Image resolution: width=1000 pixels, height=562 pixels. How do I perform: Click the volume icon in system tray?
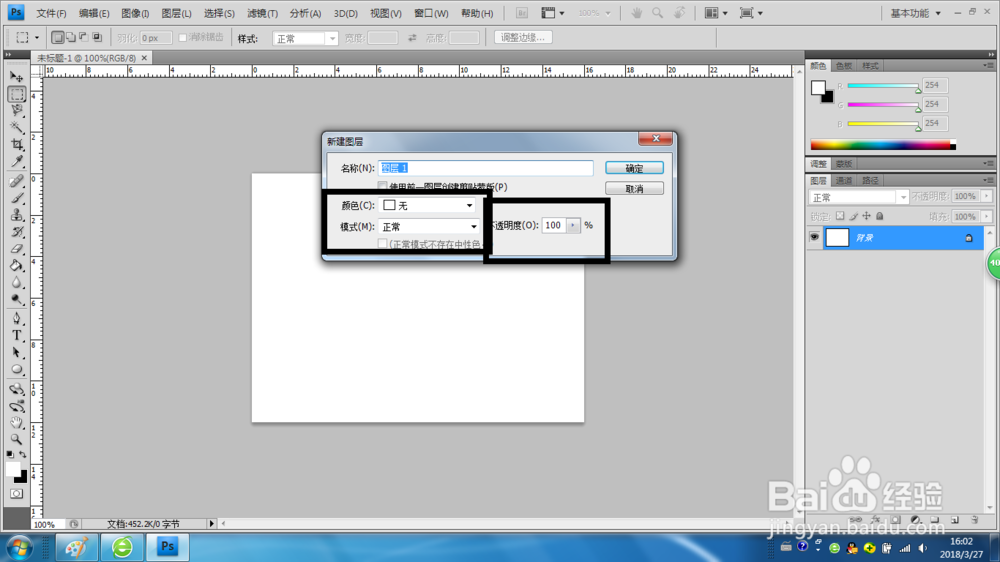pos(923,548)
